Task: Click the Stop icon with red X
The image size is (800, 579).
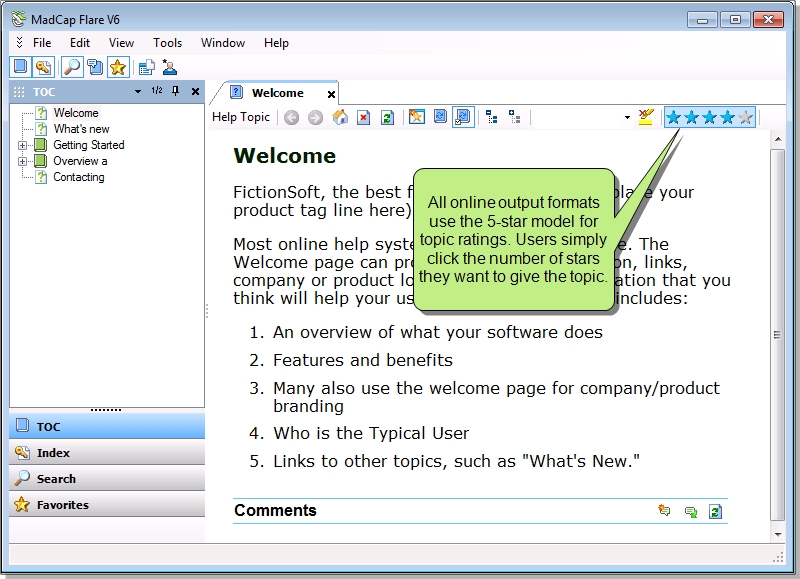Action: click(x=363, y=117)
